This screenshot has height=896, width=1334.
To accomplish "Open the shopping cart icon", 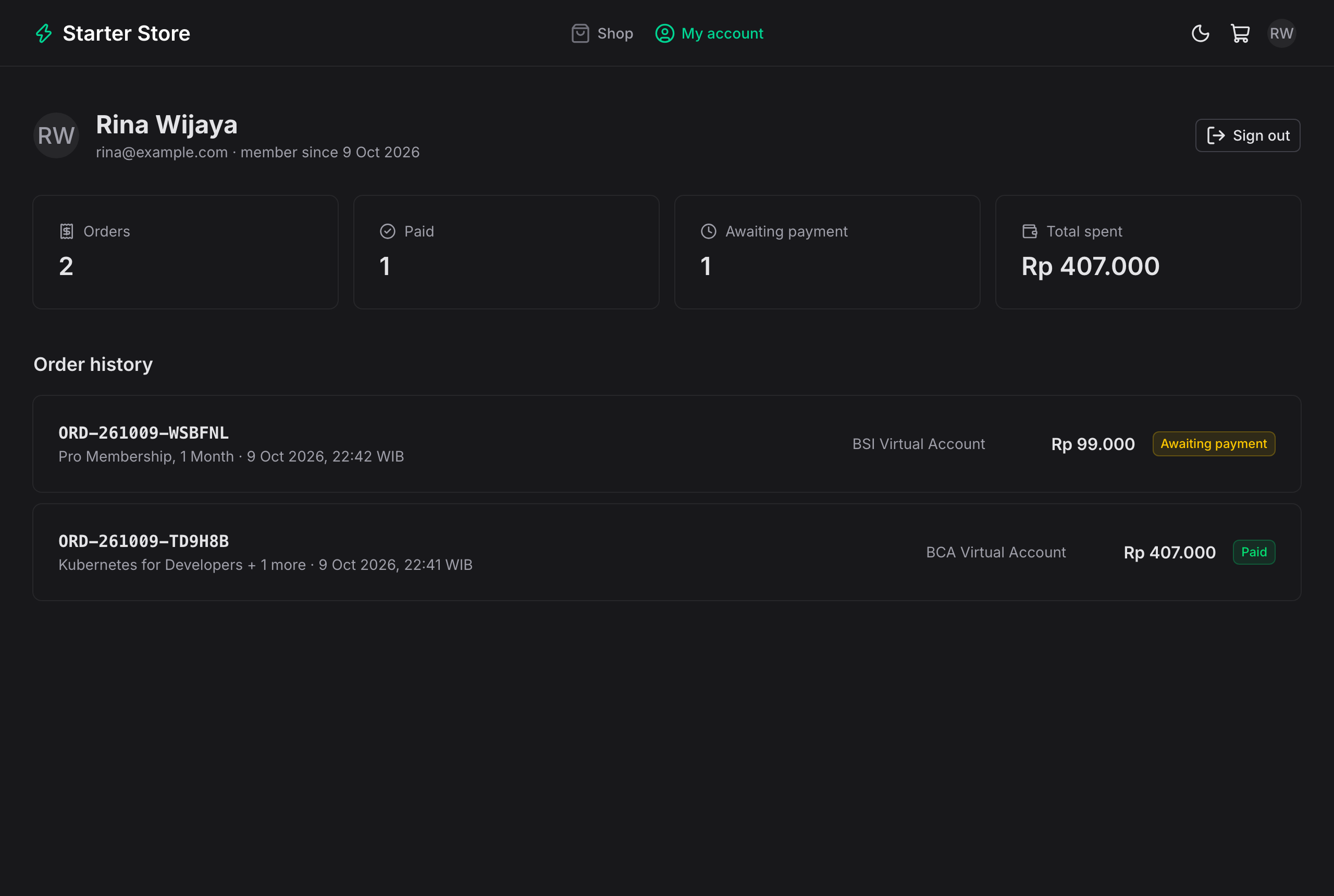I will pyautogui.click(x=1240, y=33).
